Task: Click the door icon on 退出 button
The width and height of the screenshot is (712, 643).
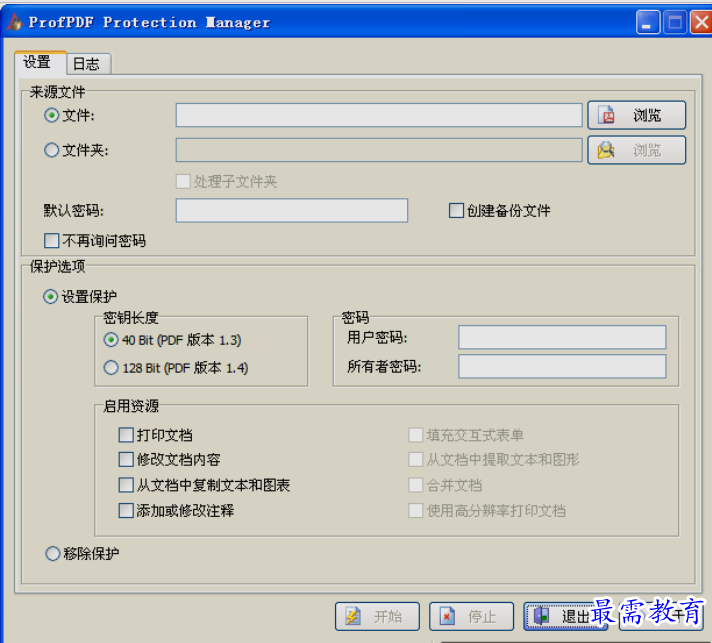Action: pyautogui.click(x=541, y=616)
